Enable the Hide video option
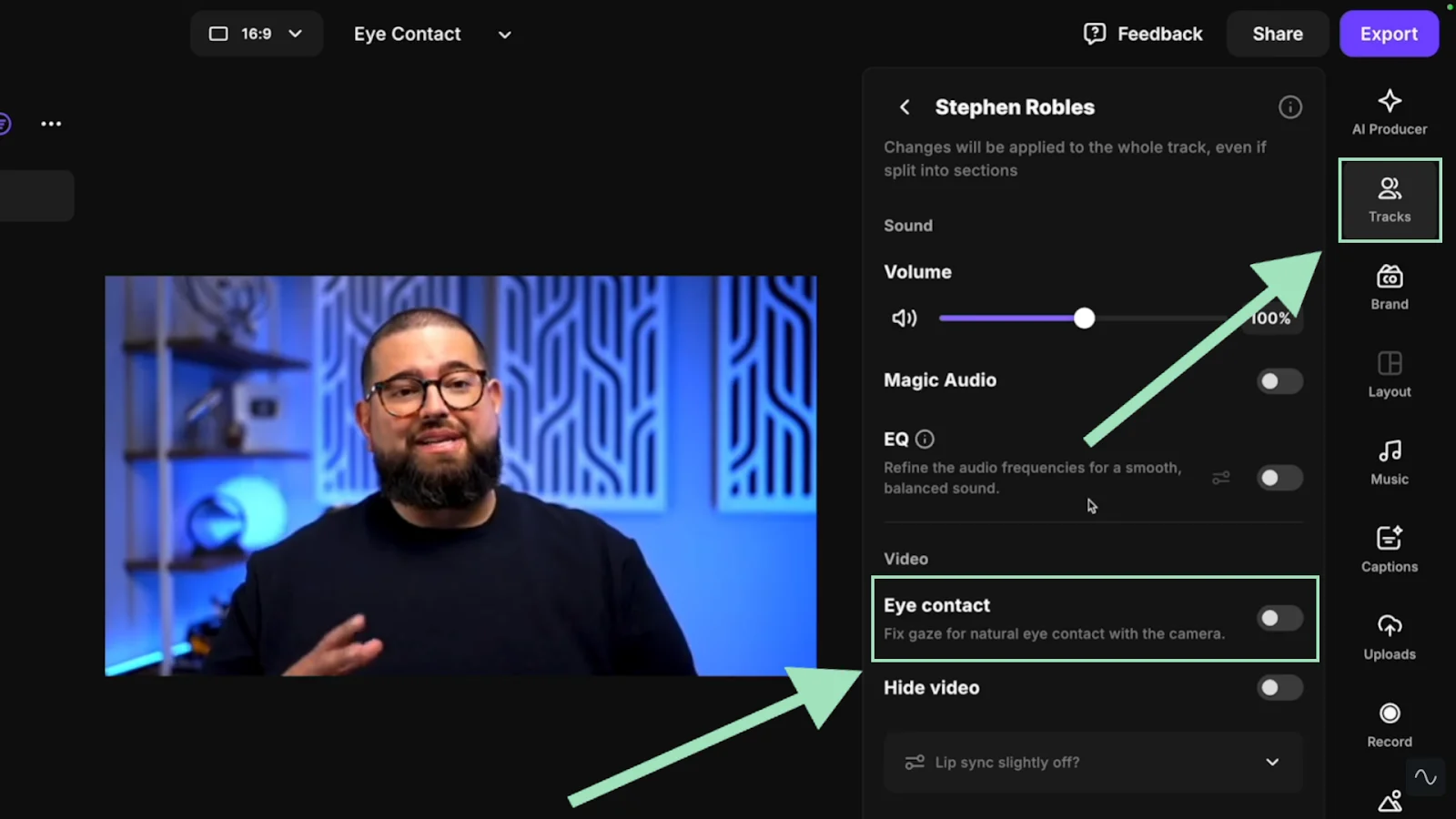The width and height of the screenshot is (1456, 819). [1279, 687]
